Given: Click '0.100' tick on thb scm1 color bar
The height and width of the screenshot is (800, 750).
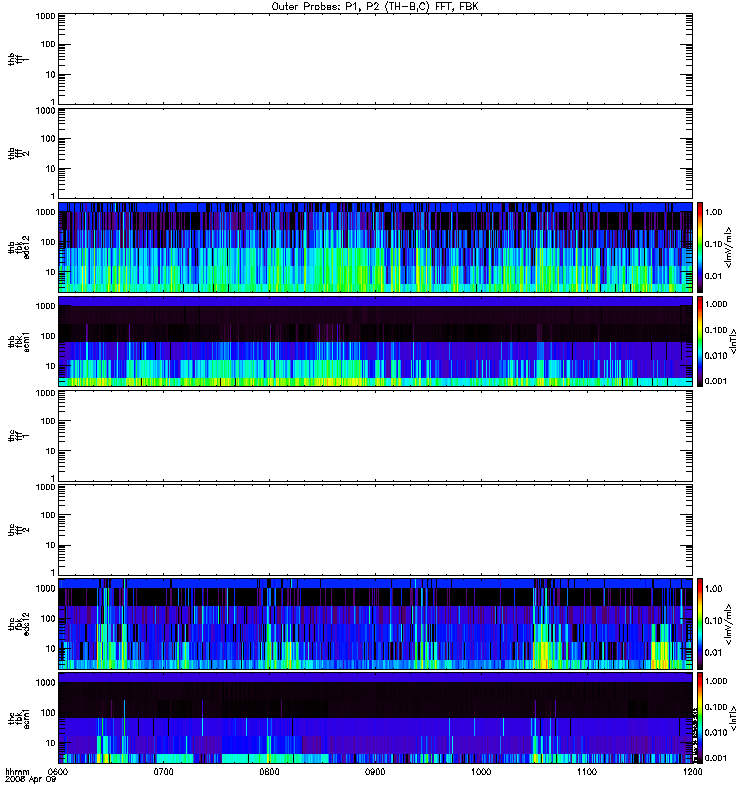Looking at the screenshot, I should point(716,330).
